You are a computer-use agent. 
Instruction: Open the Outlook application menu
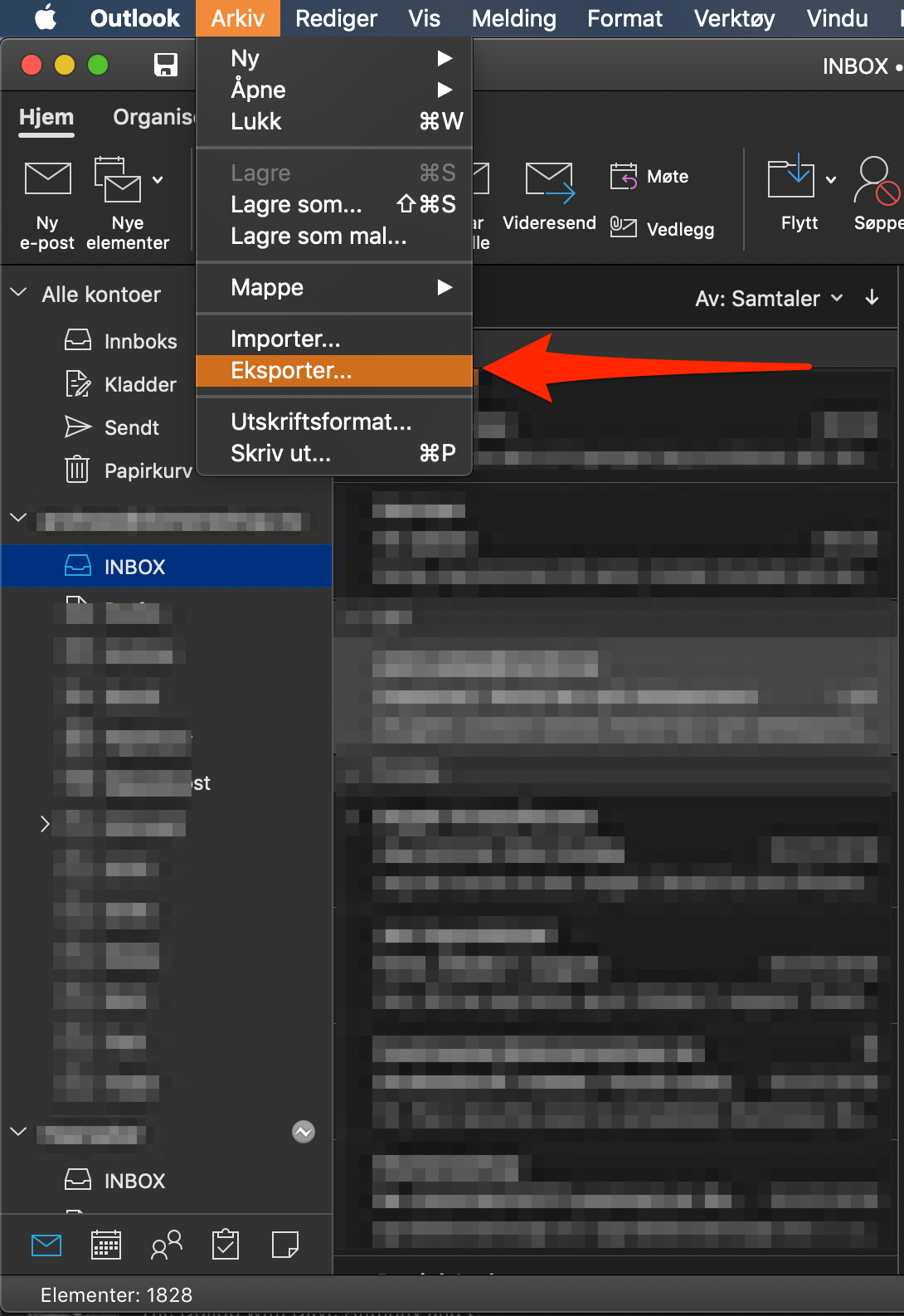134,18
